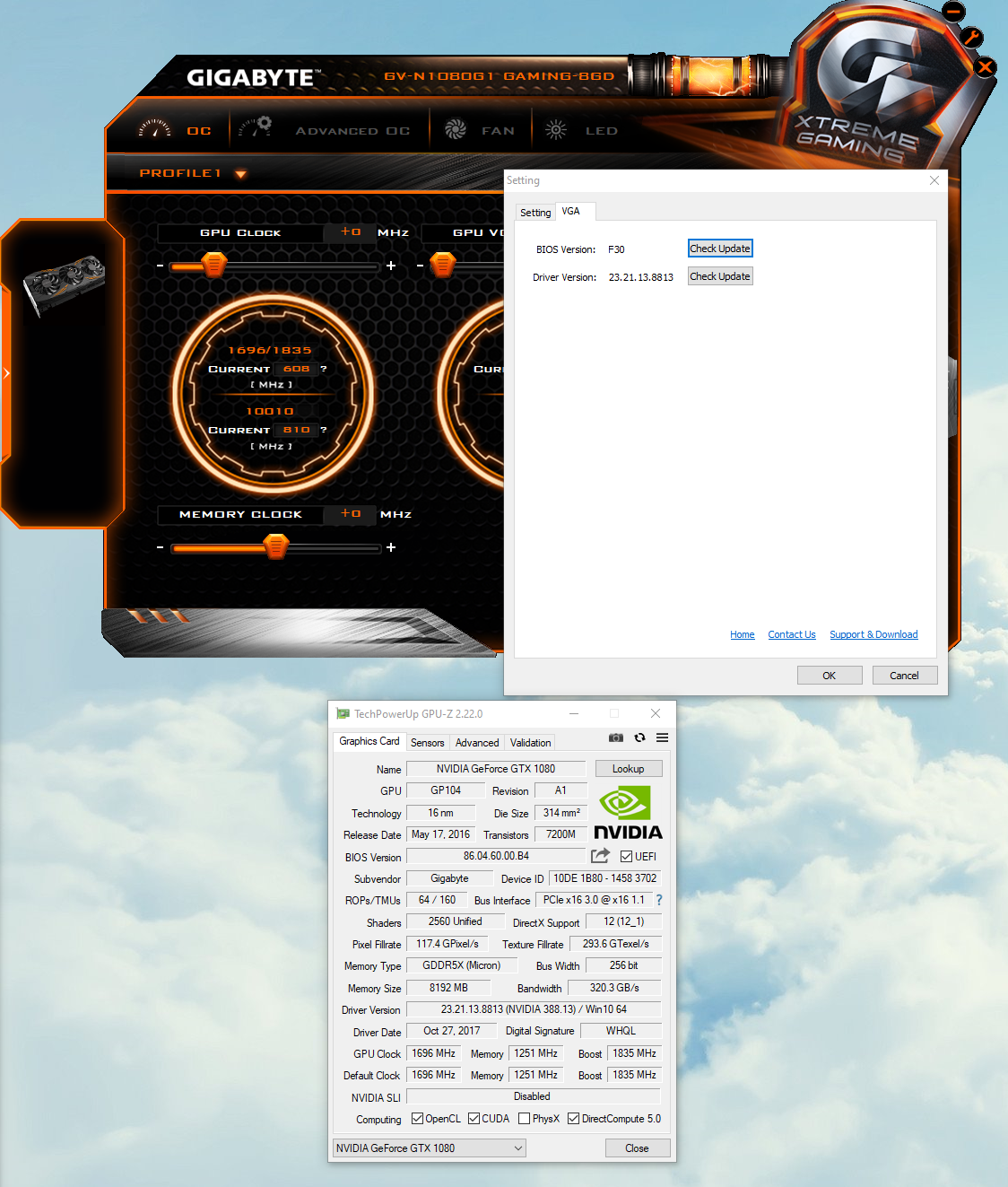
Task: Click the Memory Type GDDR5X (Micron) field
Action: (462, 965)
